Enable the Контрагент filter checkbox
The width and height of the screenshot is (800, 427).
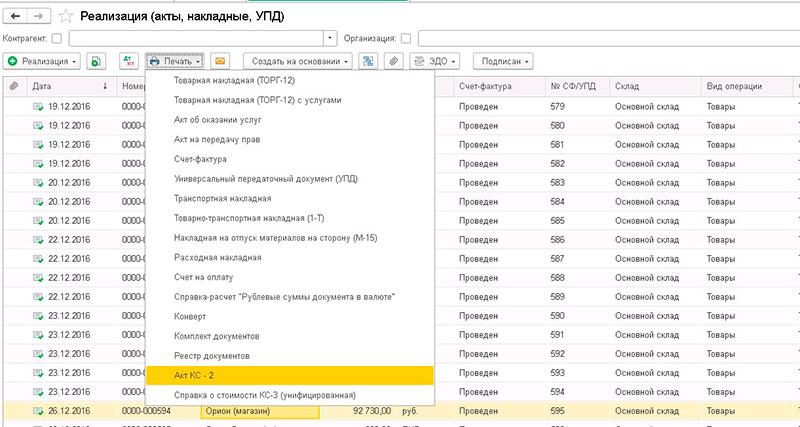pyautogui.click(x=56, y=38)
